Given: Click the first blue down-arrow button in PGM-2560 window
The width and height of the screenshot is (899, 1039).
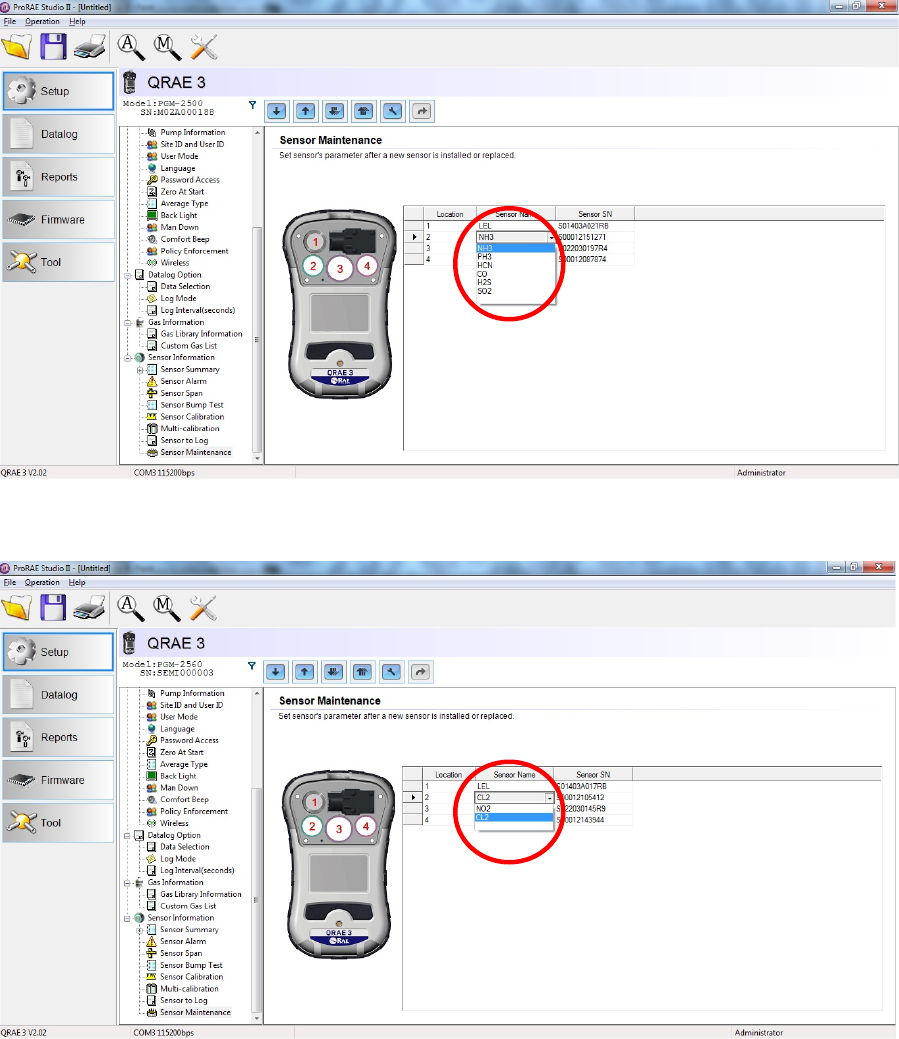Looking at the screenshot, I should click(x=276, y=671).
